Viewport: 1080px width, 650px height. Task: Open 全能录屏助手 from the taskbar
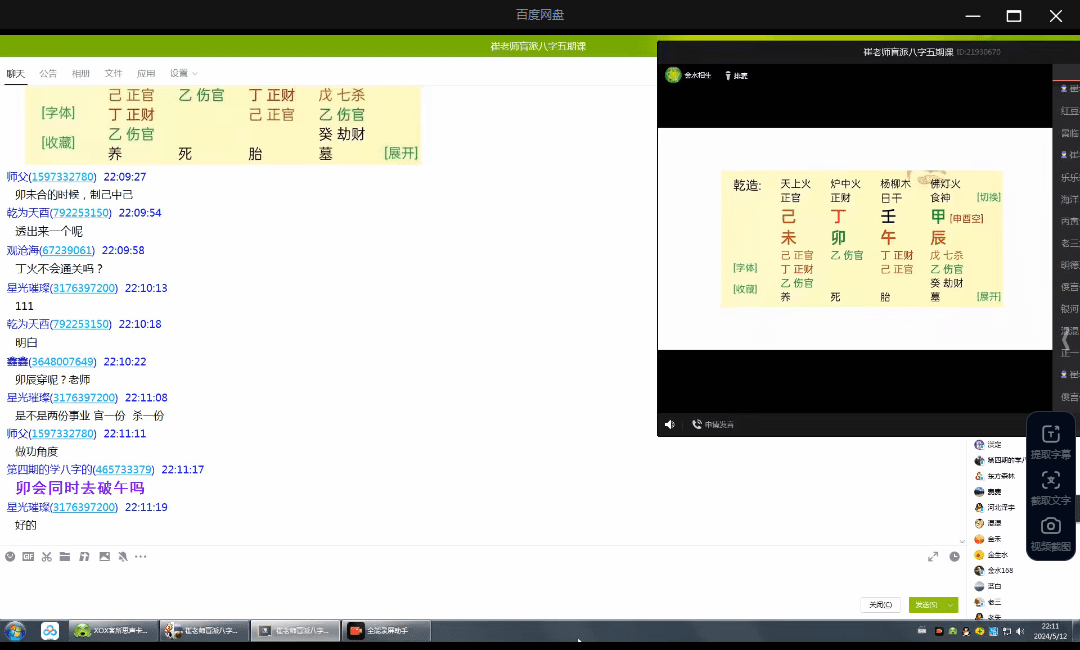point(386,631)
